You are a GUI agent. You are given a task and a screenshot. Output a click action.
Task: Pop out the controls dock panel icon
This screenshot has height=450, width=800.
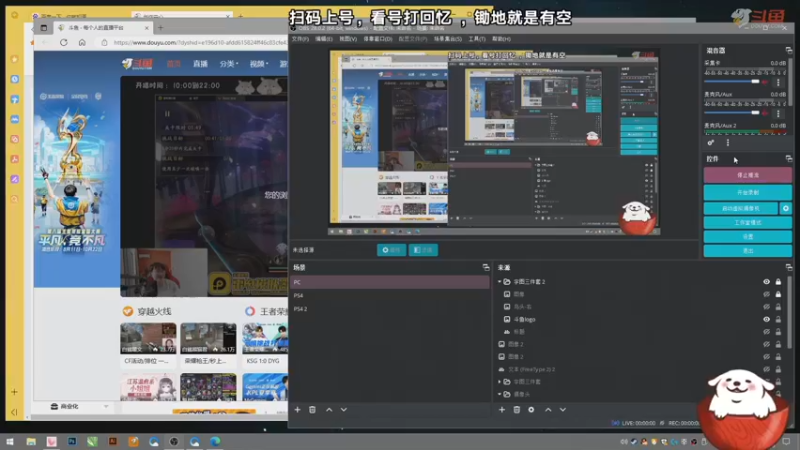point(789,159)
